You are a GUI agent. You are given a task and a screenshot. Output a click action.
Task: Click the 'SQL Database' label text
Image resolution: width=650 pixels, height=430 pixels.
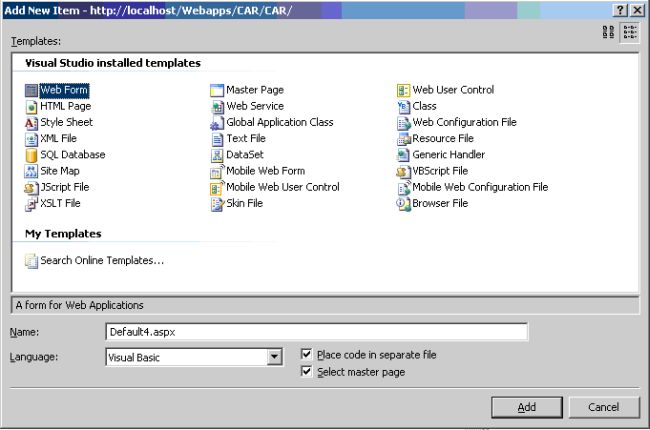[73, 155]
